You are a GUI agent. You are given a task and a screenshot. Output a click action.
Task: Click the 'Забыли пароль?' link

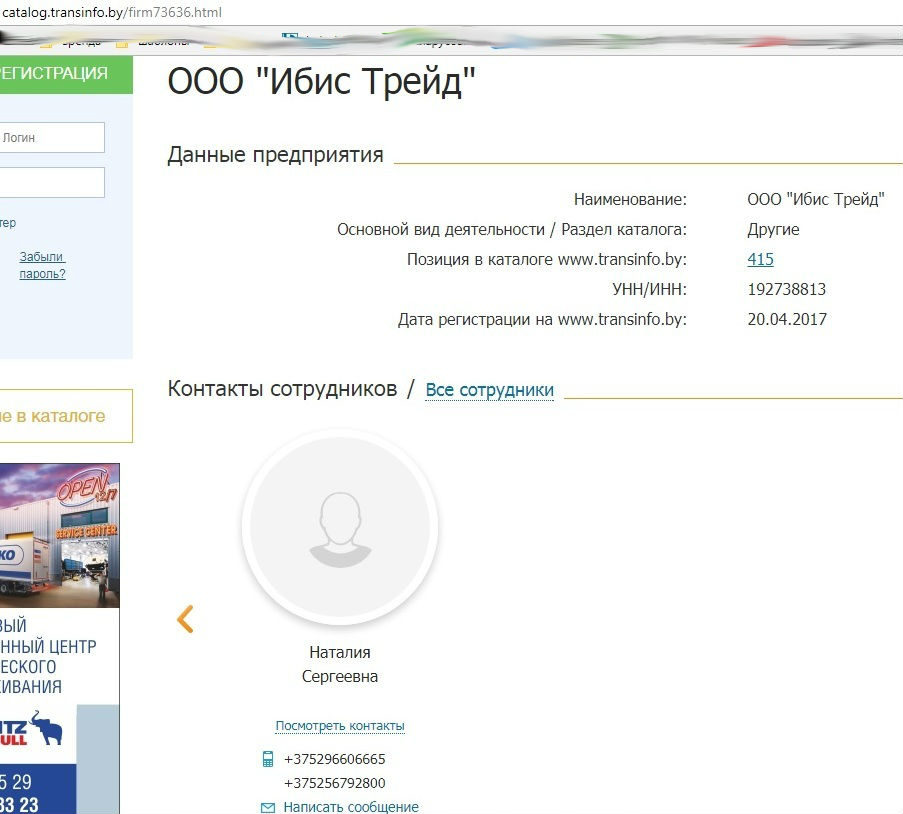tap(41, 265)
